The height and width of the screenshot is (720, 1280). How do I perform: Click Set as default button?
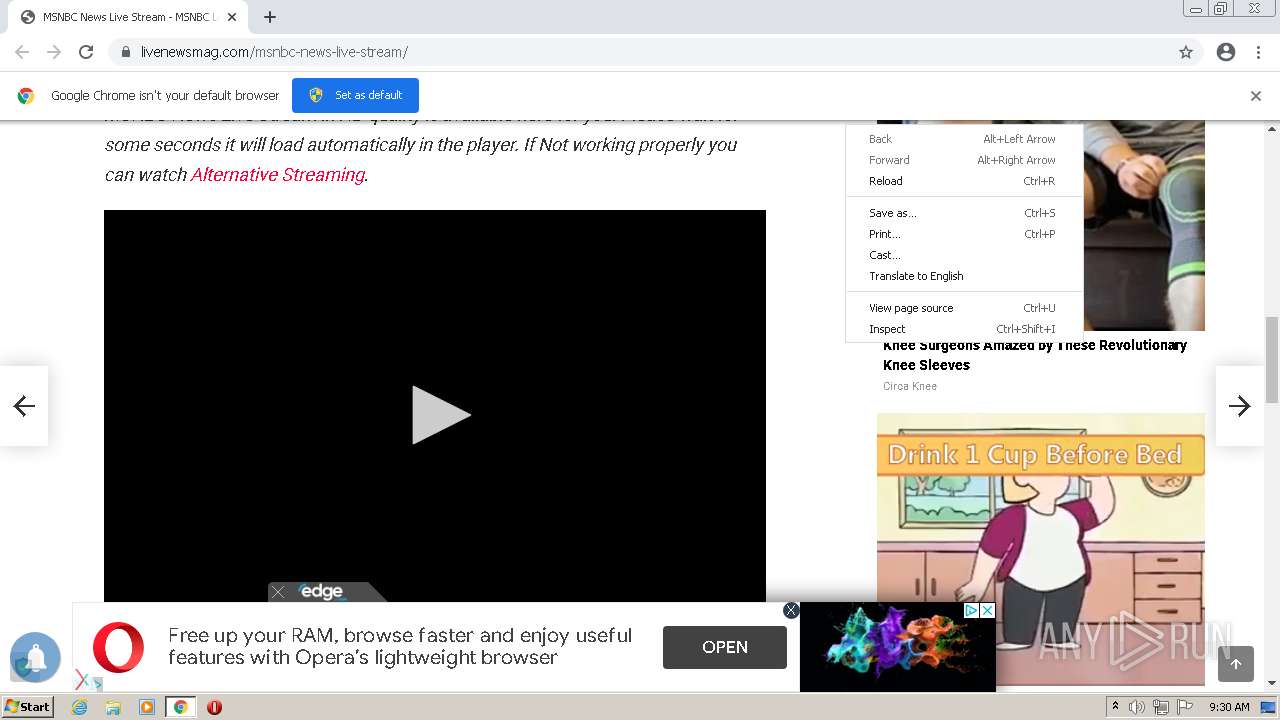click(x=355, y=95)
